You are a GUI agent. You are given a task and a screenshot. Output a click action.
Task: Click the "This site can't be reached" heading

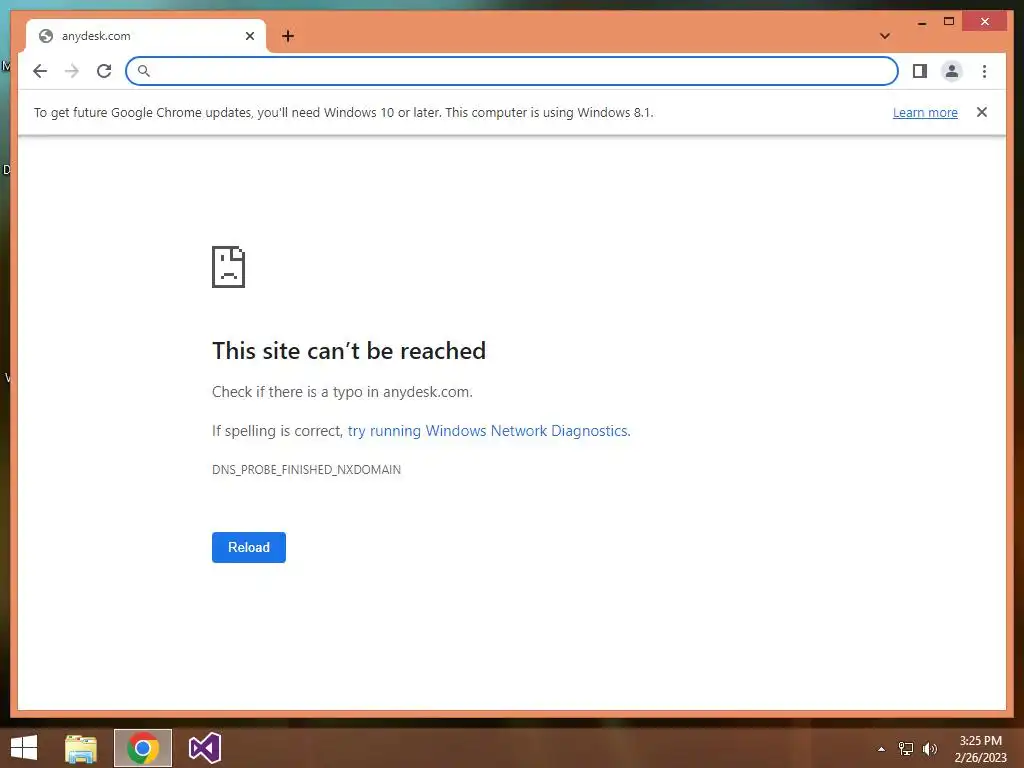(349, 351)
